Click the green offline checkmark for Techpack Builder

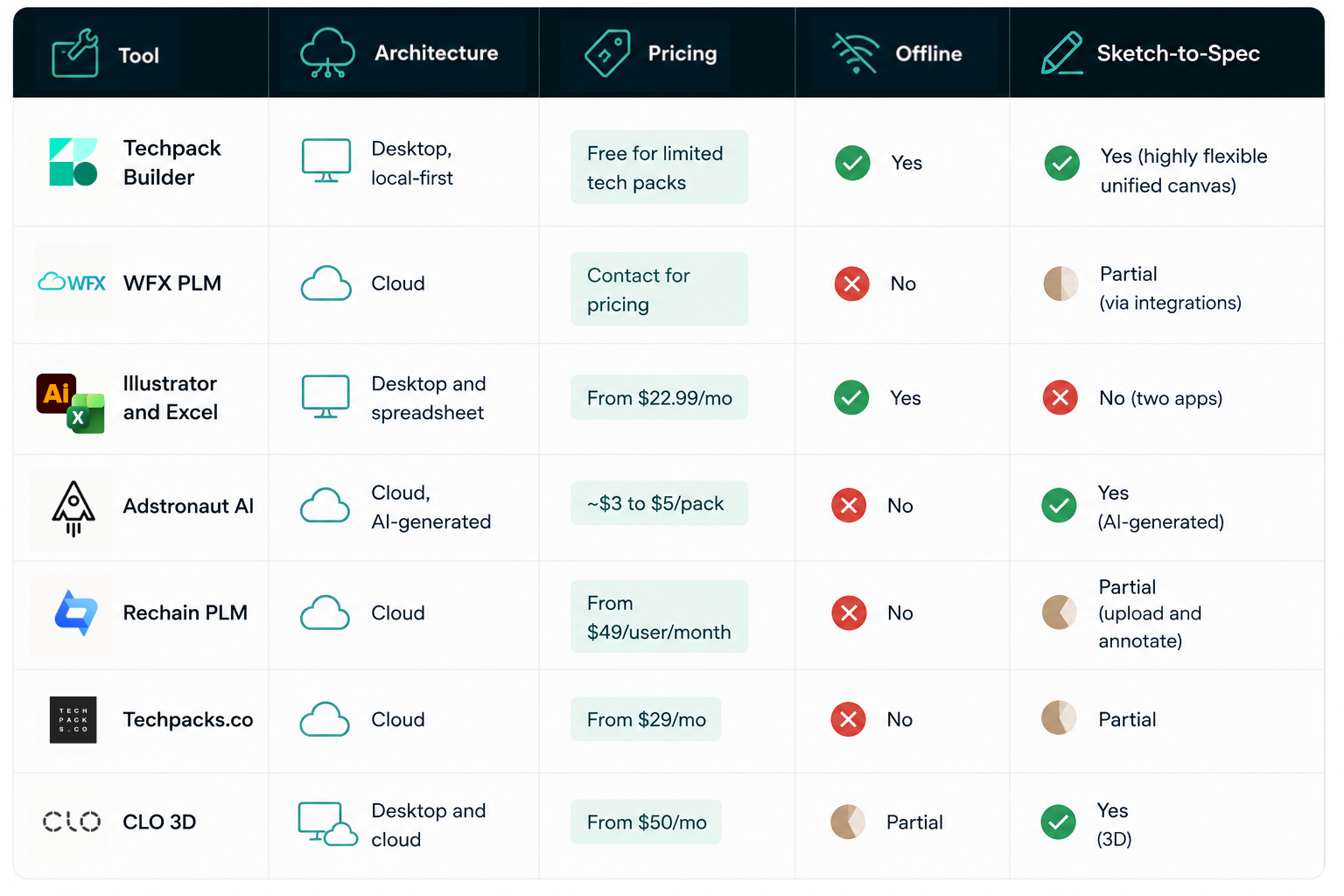(x=852, y=163)
